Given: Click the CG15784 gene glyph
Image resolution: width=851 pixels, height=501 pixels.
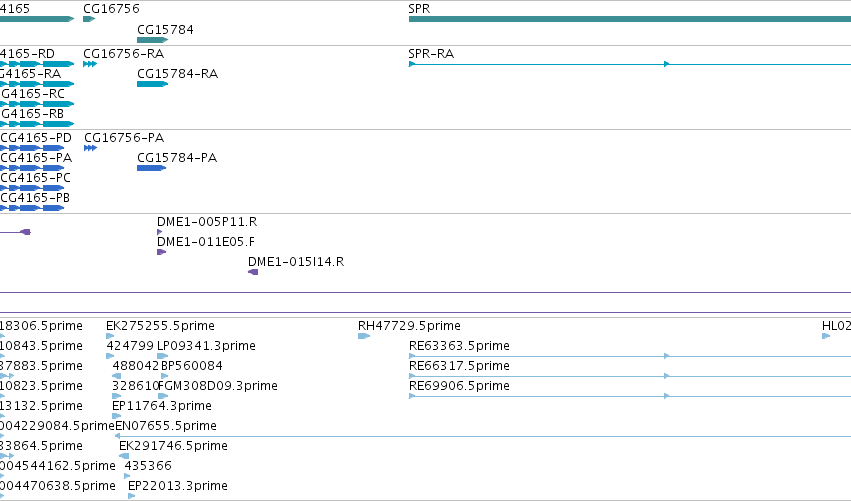Looking at the screenshot, I should coord(153,40).
